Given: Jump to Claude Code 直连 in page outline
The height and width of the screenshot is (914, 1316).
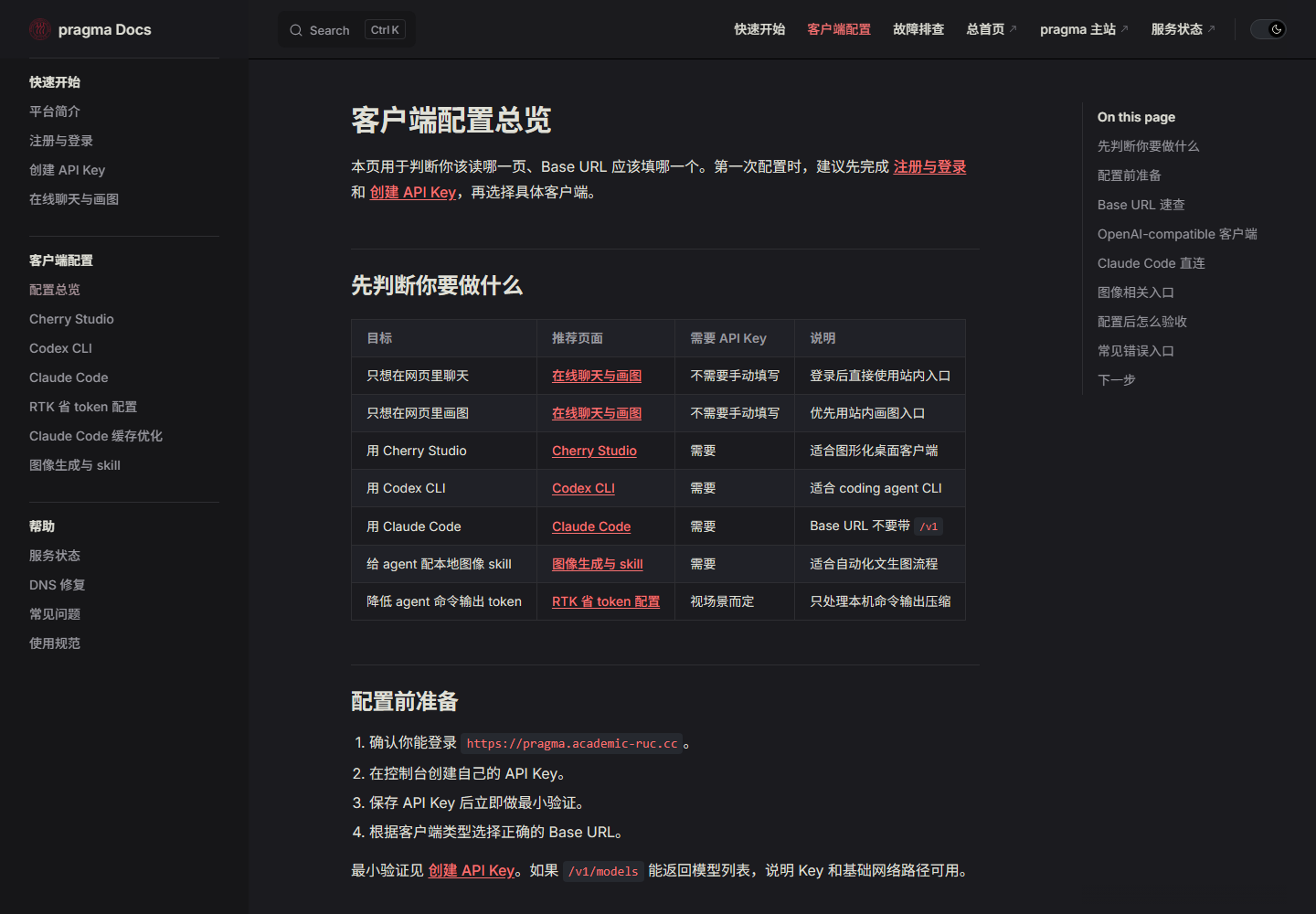Looking at the screenshot, I should click(x=1151, y=263).
